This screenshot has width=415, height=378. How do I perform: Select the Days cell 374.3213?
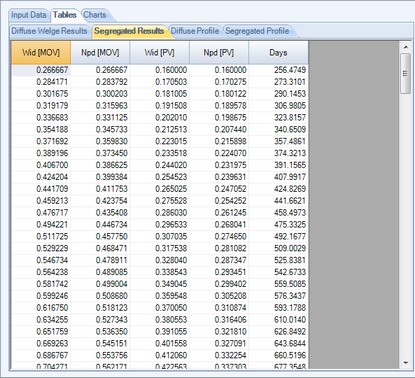[x=278, y=153]
